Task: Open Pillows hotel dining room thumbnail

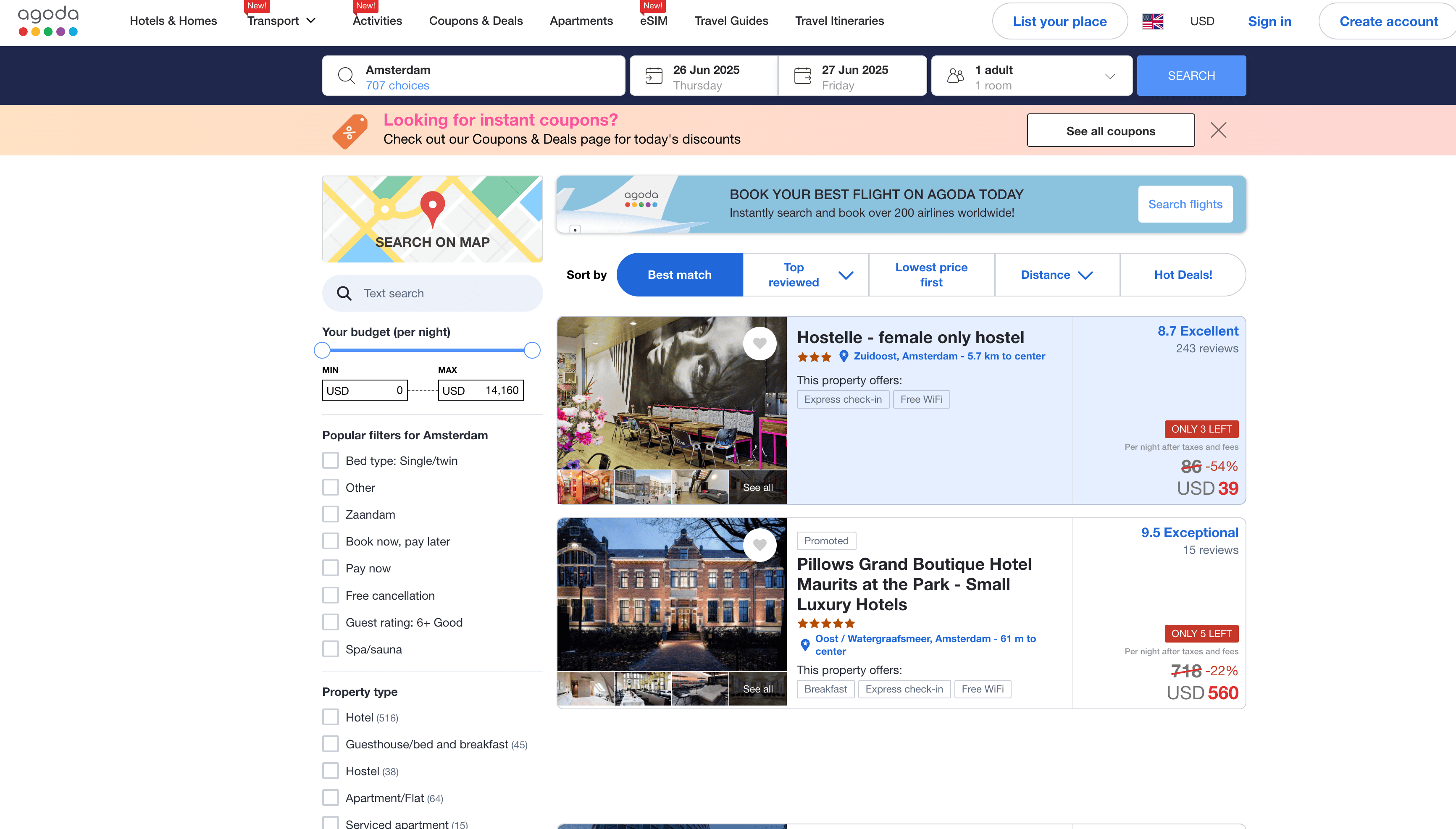Action: [x=643, y=689]
